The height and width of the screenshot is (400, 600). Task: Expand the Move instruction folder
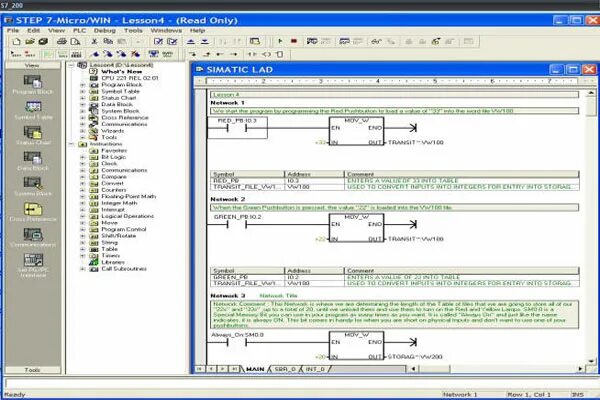pos(82,222)
